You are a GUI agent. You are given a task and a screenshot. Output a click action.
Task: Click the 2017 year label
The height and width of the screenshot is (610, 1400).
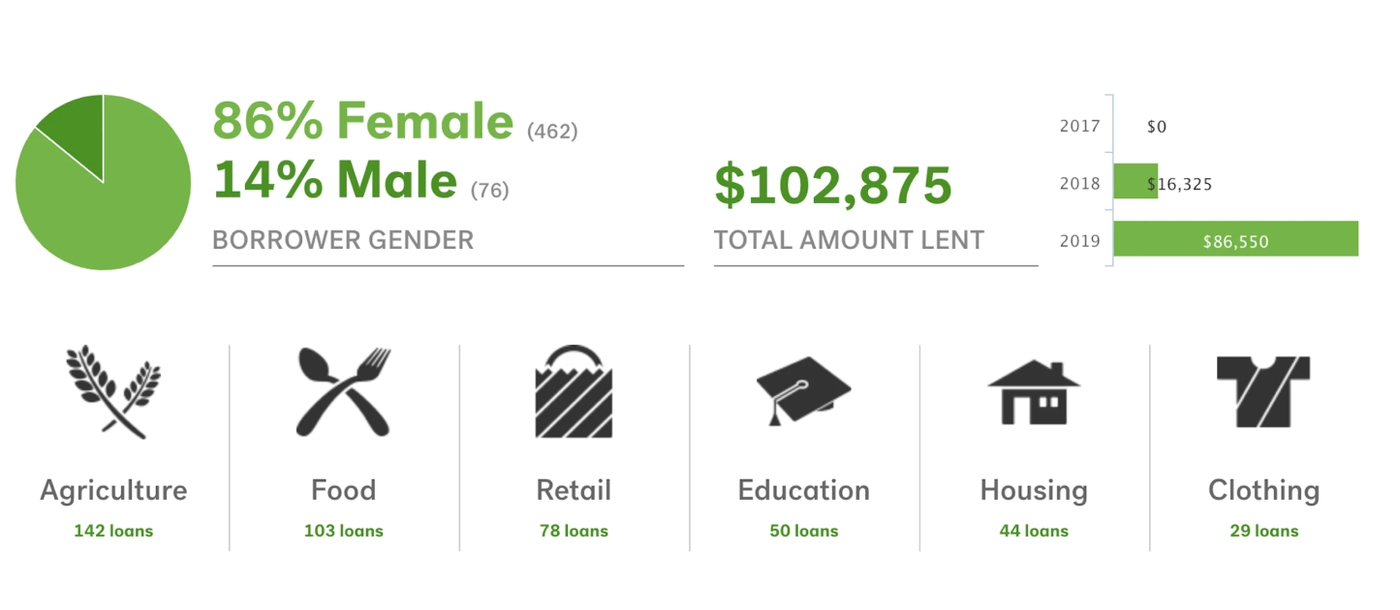1079,126
